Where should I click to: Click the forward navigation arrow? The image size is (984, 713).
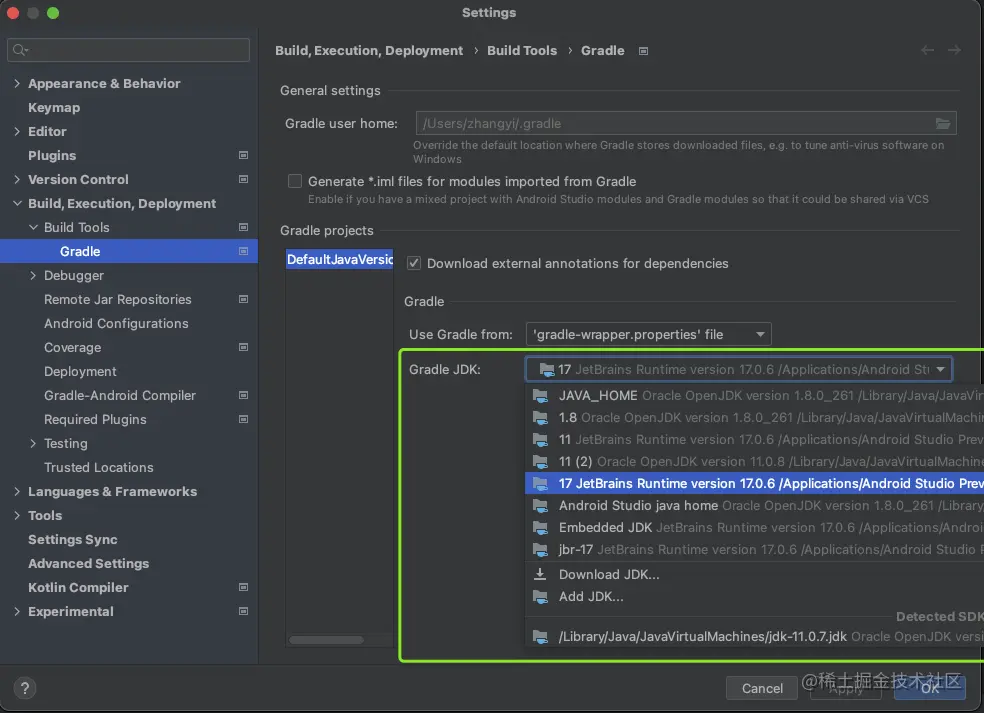pyautogui.click(x=954, y=51)
